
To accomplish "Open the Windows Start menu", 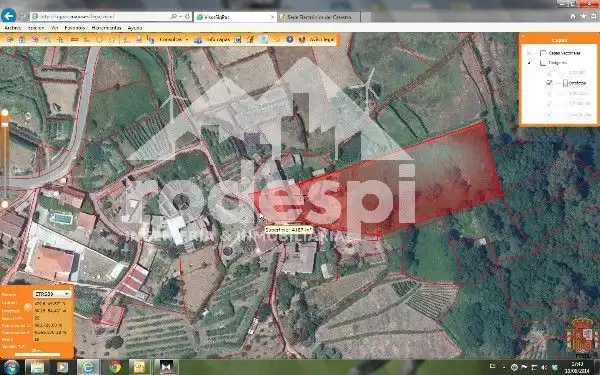I will 11,367.
